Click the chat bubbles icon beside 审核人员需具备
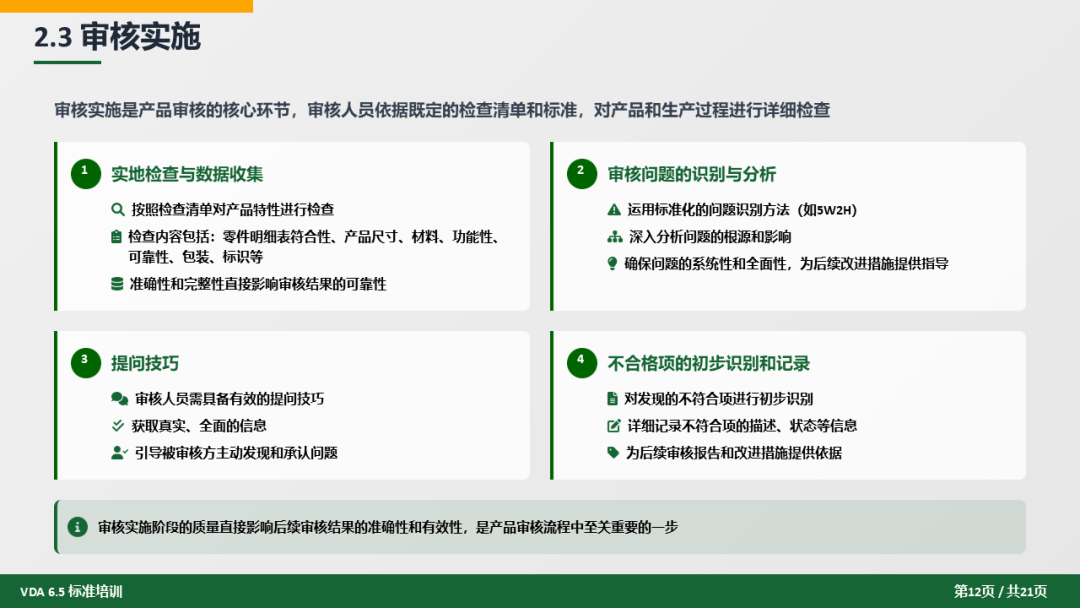Viewport: 1080px width, 608px height. point(119,399)
